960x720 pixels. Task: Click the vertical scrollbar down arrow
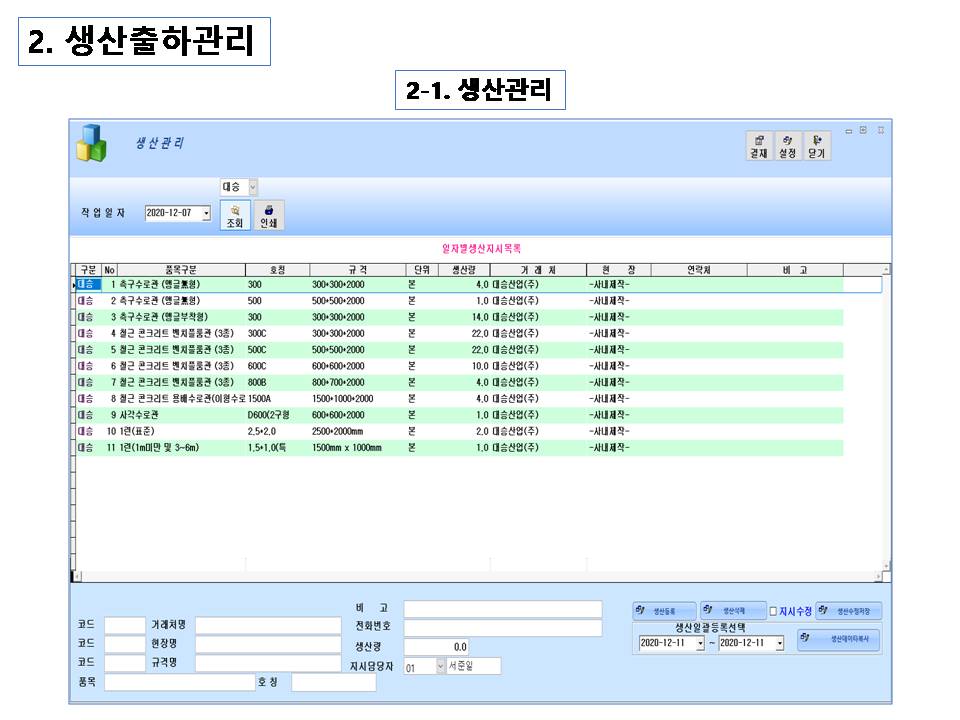[x=886, y=566]
